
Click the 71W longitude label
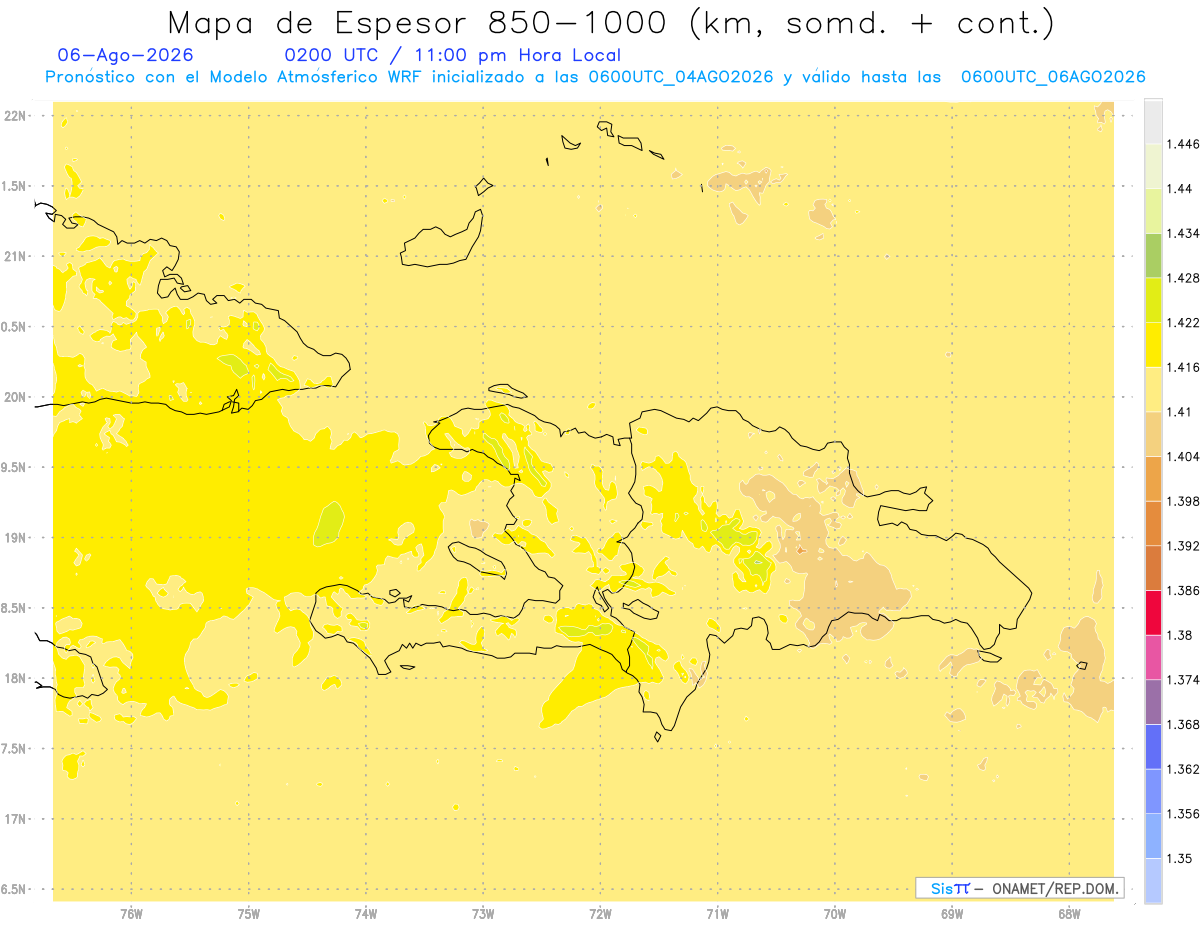[717, 914]
